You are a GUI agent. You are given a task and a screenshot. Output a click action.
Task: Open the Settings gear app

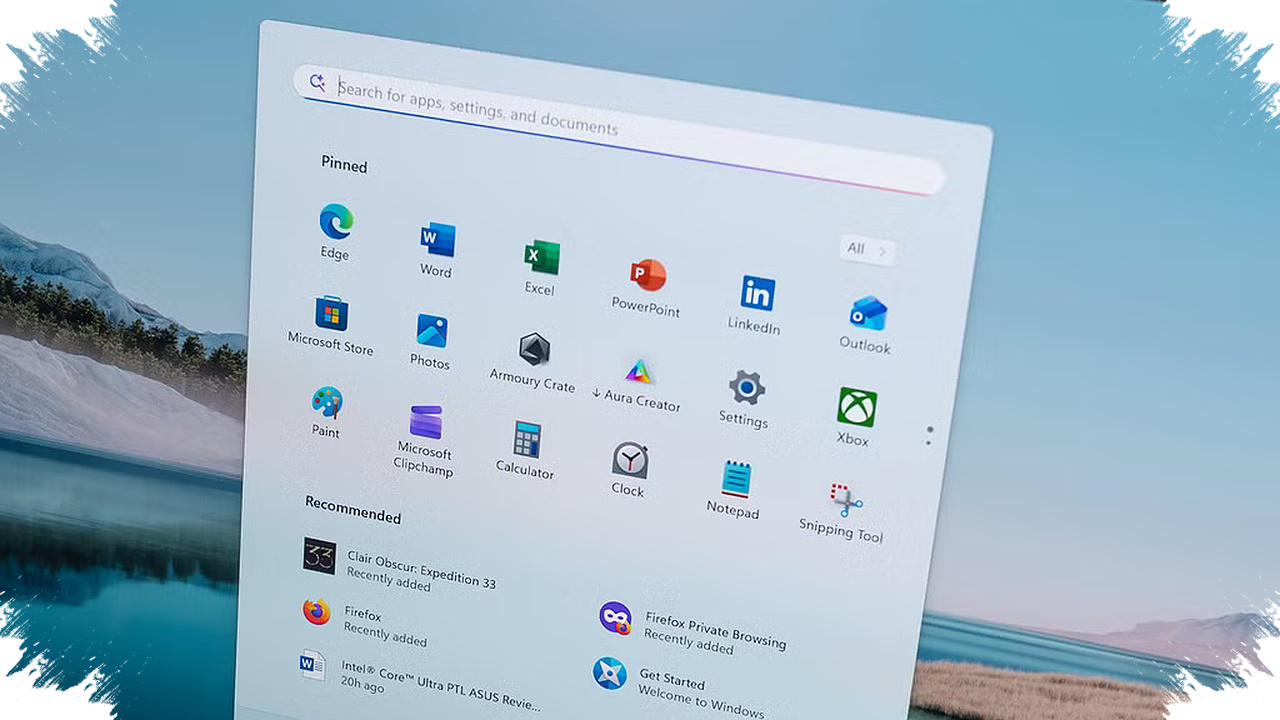(746, 387)
